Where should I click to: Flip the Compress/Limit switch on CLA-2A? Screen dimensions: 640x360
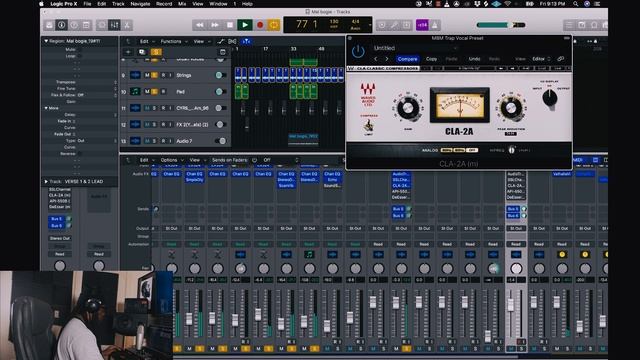click(369, 125)
